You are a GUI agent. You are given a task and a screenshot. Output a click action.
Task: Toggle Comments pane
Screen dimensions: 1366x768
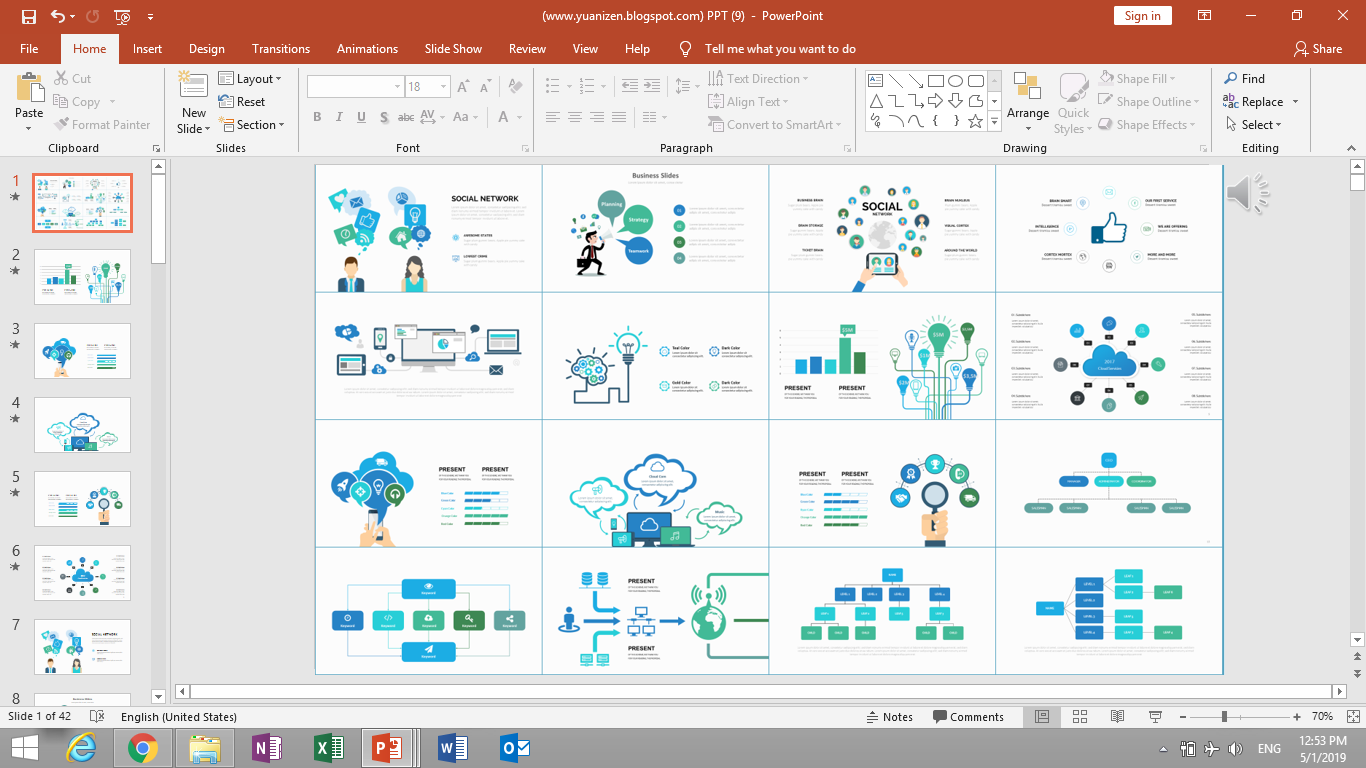pos(968,717)
